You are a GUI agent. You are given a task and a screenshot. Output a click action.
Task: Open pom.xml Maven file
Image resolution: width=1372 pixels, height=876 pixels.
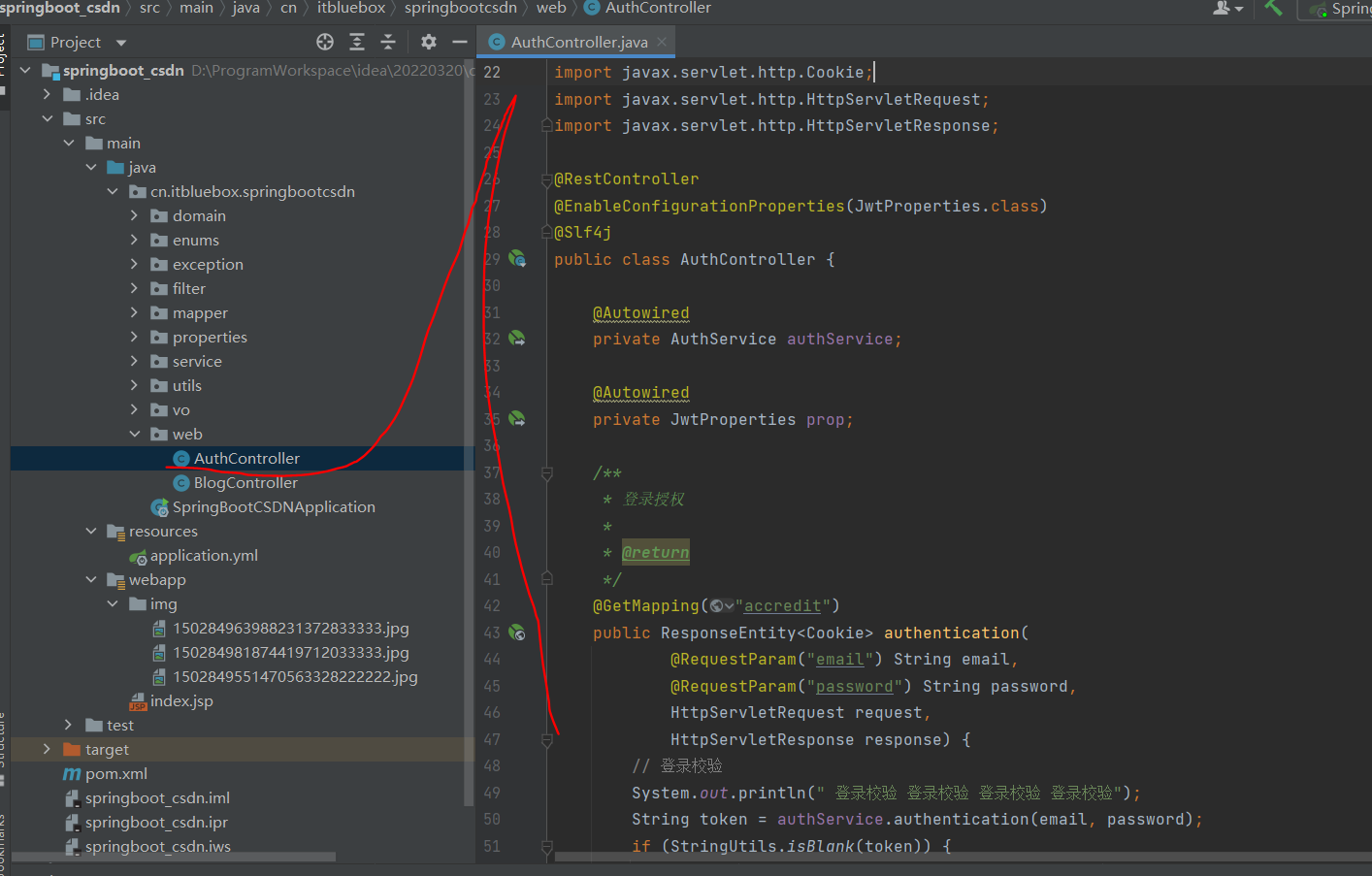(116, 773)
